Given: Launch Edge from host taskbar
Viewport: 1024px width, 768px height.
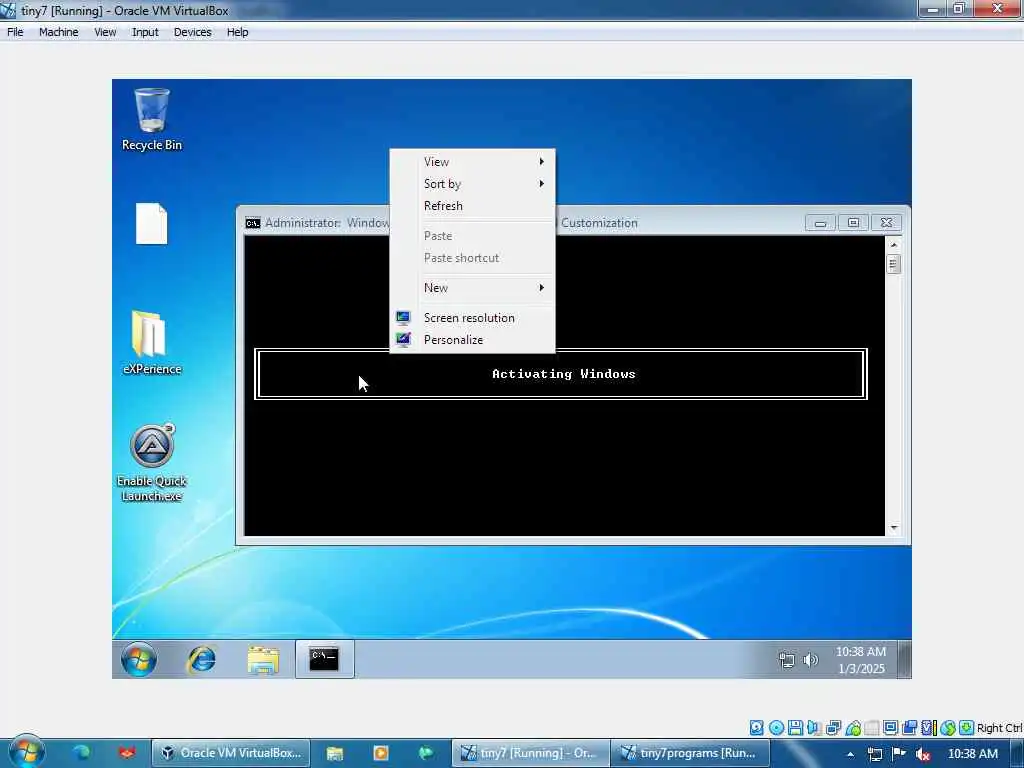Looking at the screenshot, I should coord(82,753).
